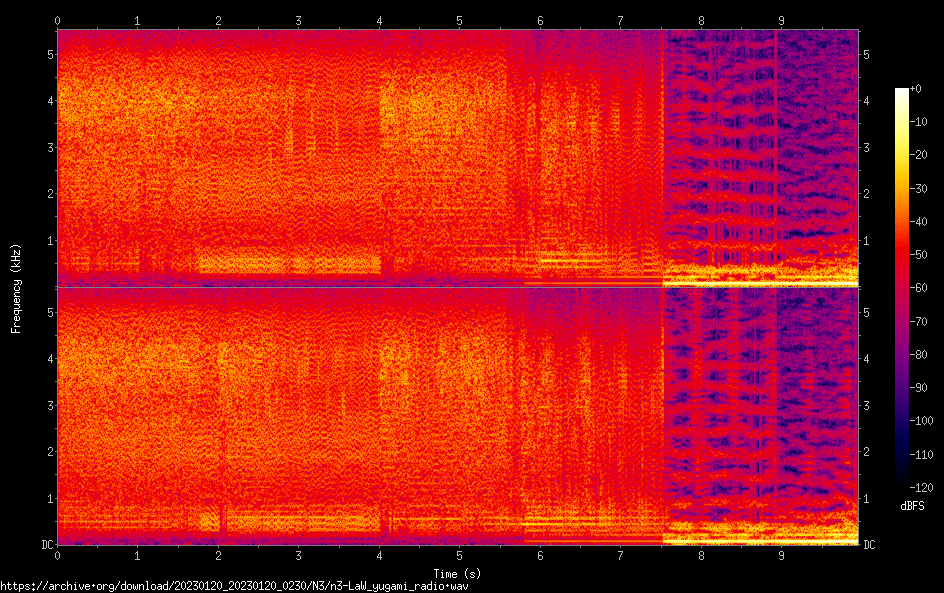Click the dBFS unit label under the color scale

point(912,507)
